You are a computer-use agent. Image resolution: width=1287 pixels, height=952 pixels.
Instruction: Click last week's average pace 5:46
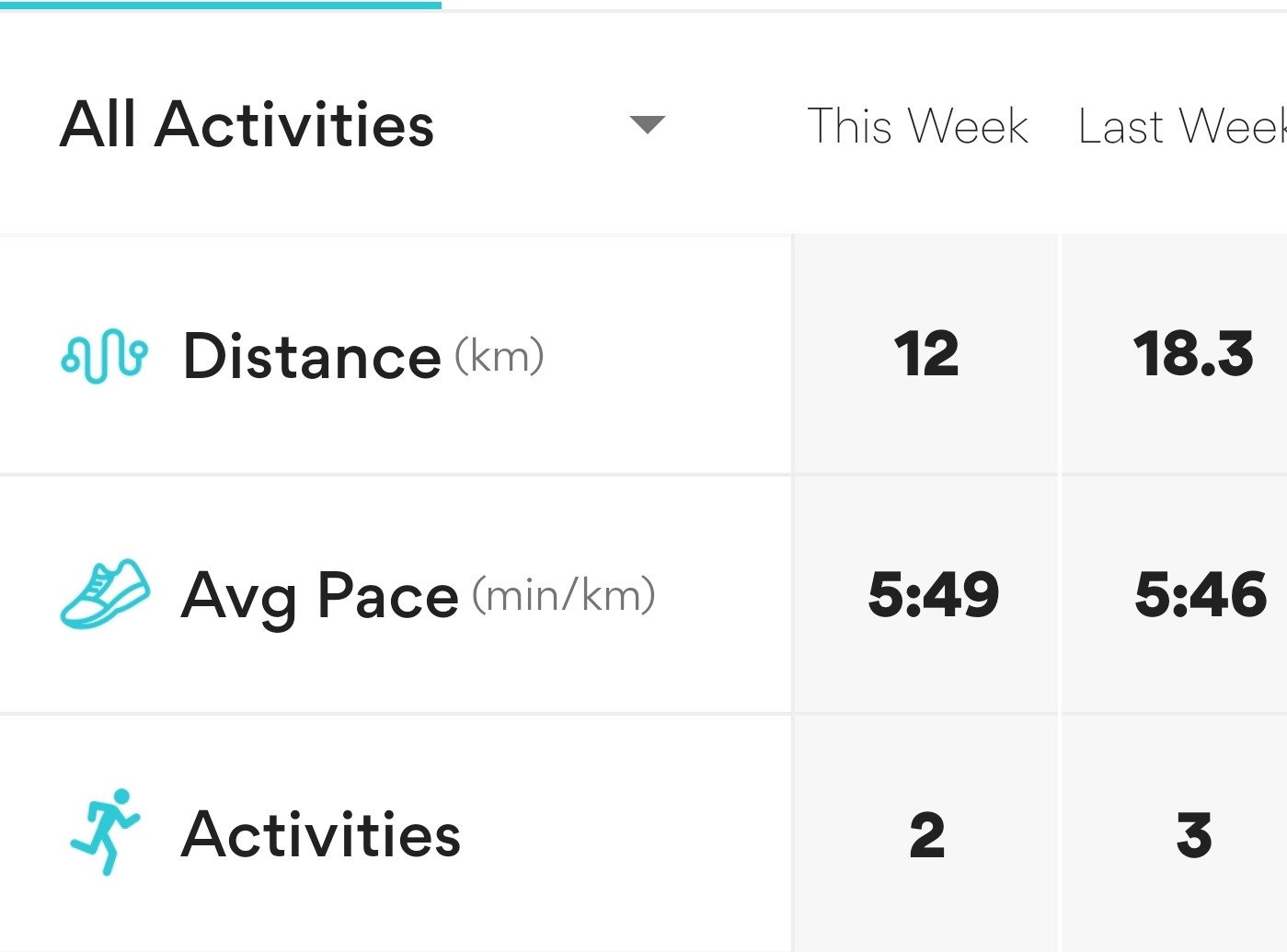click(1201, 593)
